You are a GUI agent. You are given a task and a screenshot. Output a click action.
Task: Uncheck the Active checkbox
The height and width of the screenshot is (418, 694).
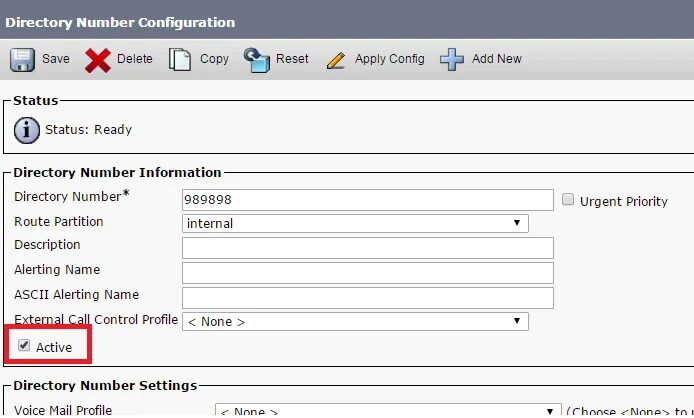(23, 346)
